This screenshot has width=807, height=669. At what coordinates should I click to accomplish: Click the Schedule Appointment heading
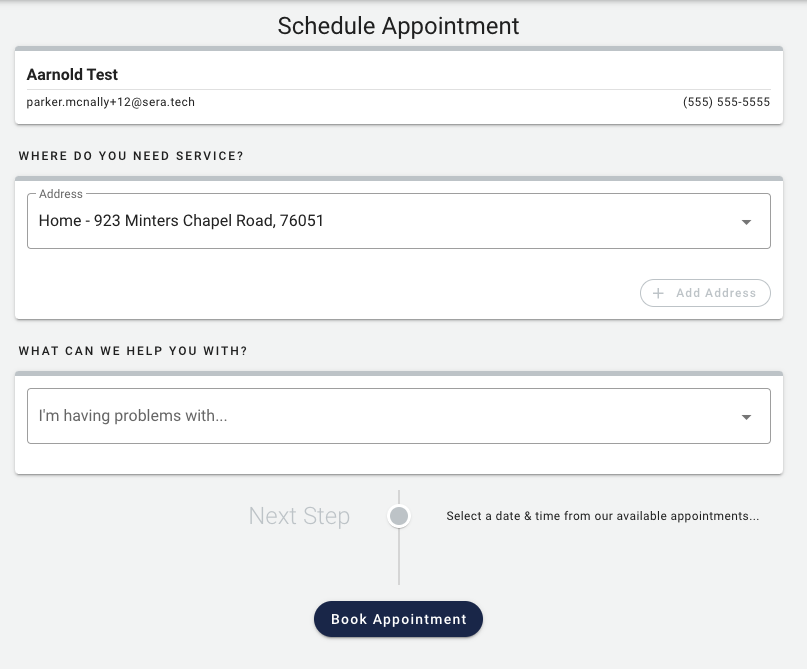click(398, 26)
